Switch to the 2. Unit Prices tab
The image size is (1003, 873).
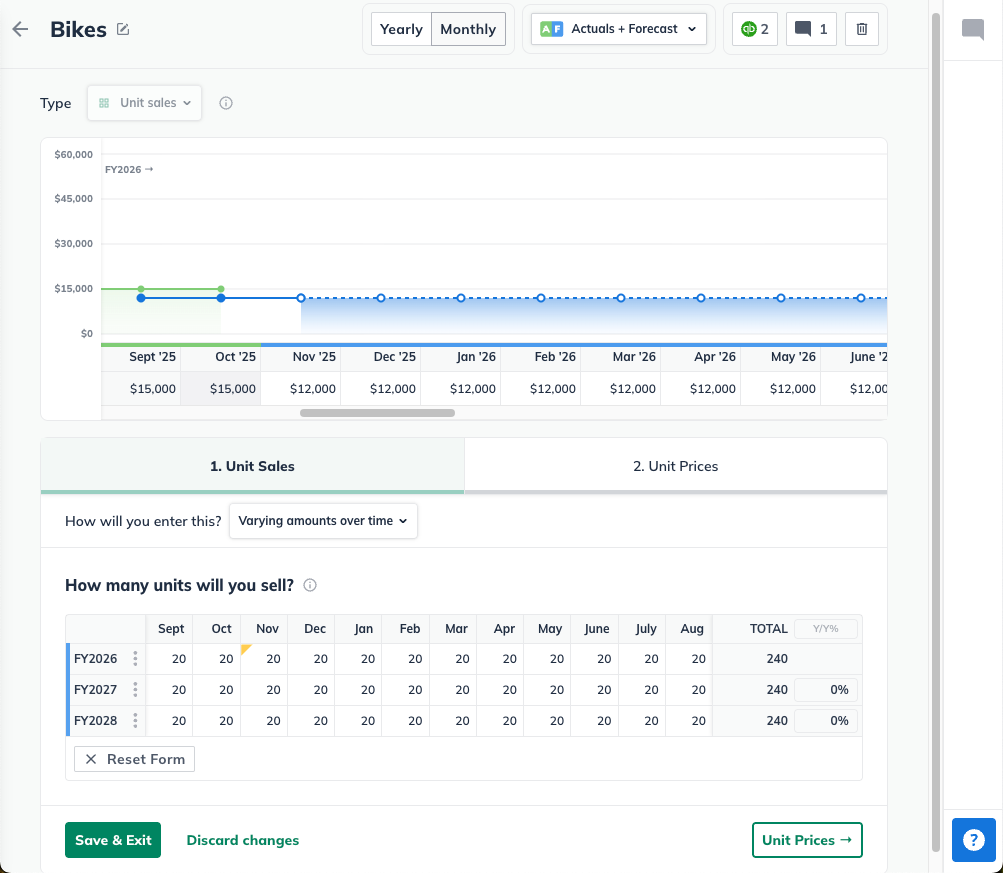click(x=676, y=466)
